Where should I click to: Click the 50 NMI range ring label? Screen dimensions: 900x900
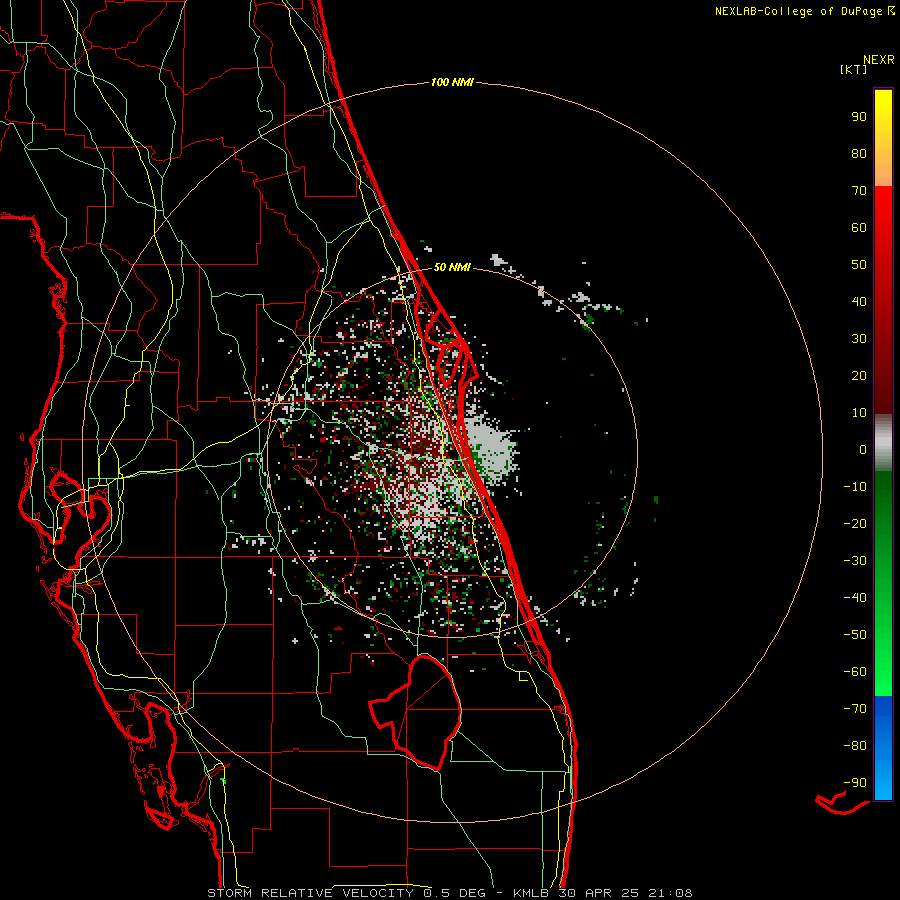tap(452, 267)
